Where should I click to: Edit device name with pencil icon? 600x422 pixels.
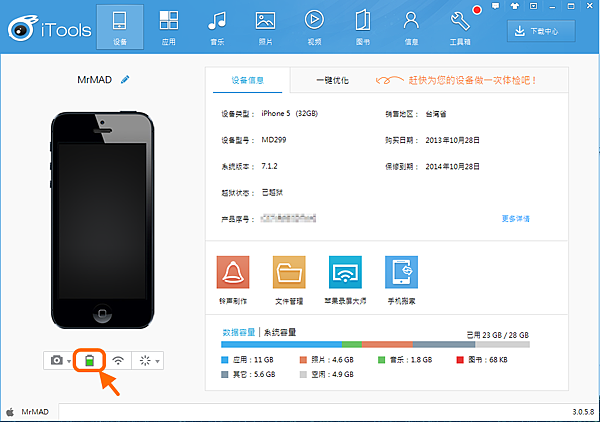pyautogui.click(x=125, y=80)
